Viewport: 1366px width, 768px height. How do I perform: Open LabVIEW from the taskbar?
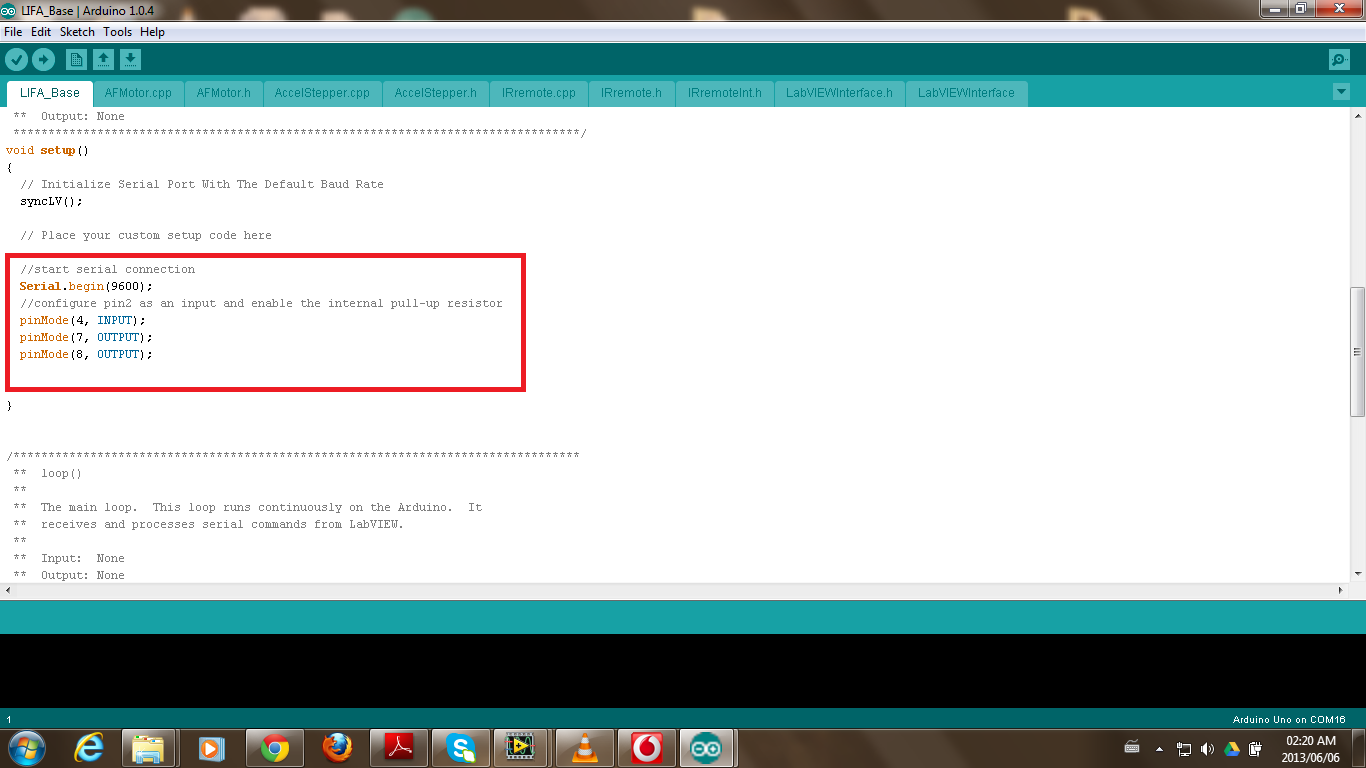[x=520, y=747]
